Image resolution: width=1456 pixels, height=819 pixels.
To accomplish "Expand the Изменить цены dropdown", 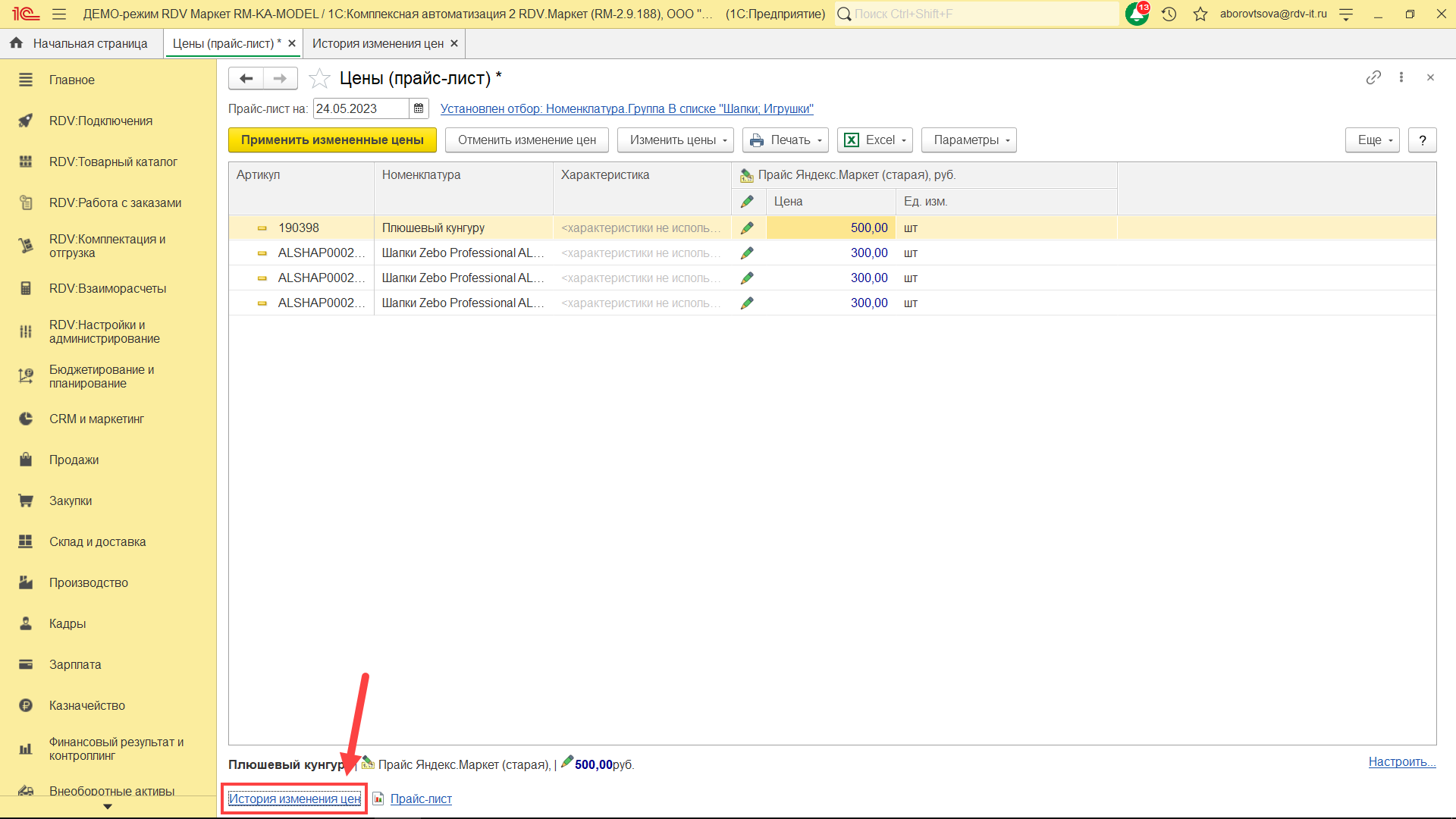I will pyautogui.click(x=675, y=140).
